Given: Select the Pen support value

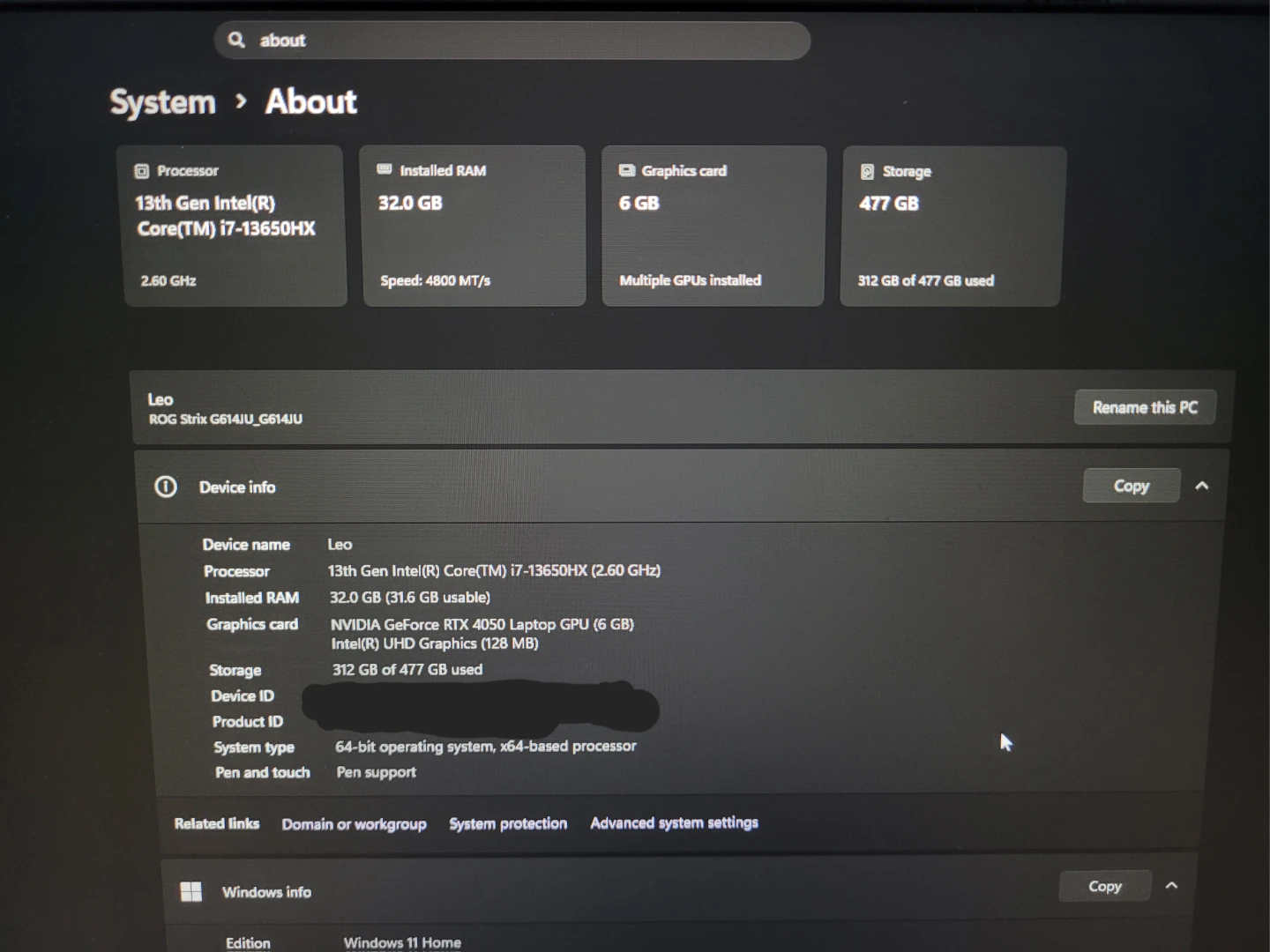Looking at the screenshot, I should tap(377, 772).
